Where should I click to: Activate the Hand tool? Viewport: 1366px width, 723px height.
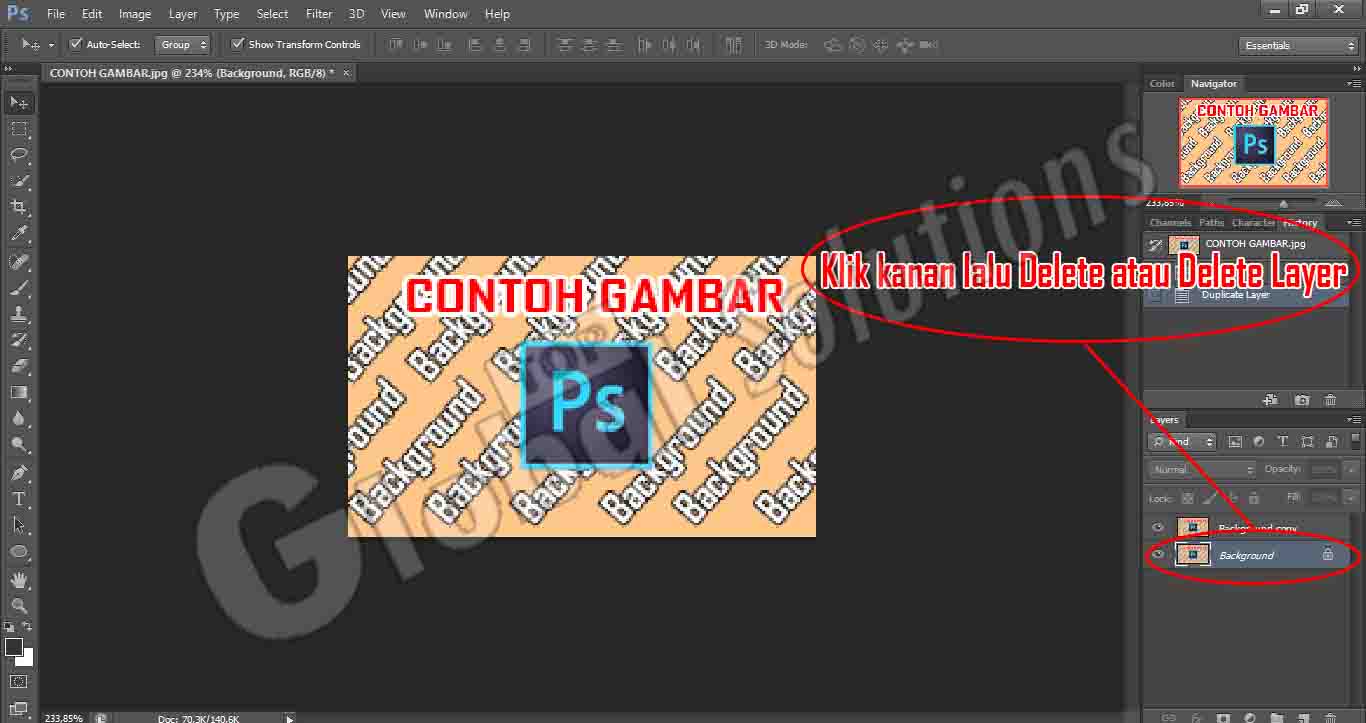coord(19,579)
